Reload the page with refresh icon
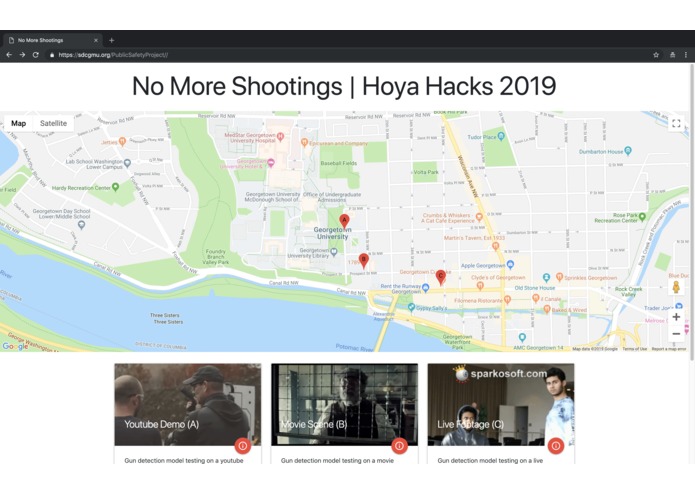Screen dimensions: 695x494 tap(35, 55)
